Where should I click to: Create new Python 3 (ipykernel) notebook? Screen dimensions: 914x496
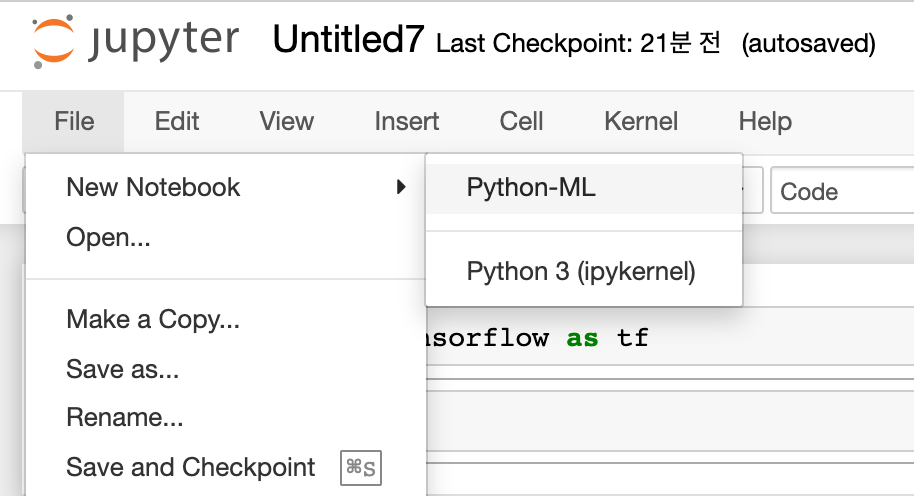[x=584, y=272]
